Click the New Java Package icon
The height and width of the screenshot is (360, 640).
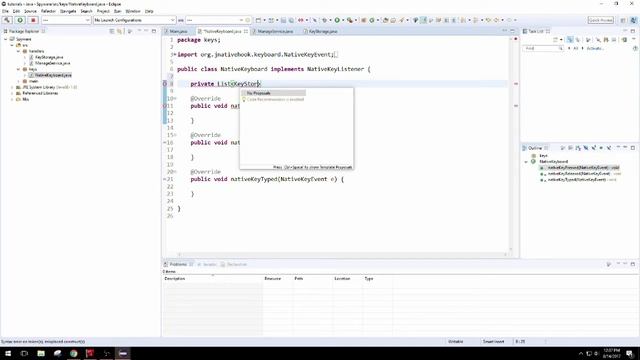coord(364,20)
